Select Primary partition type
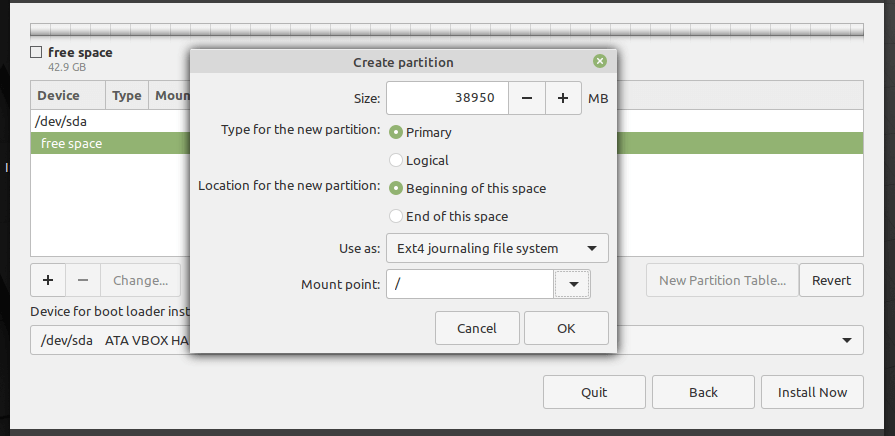 [397, 132]
